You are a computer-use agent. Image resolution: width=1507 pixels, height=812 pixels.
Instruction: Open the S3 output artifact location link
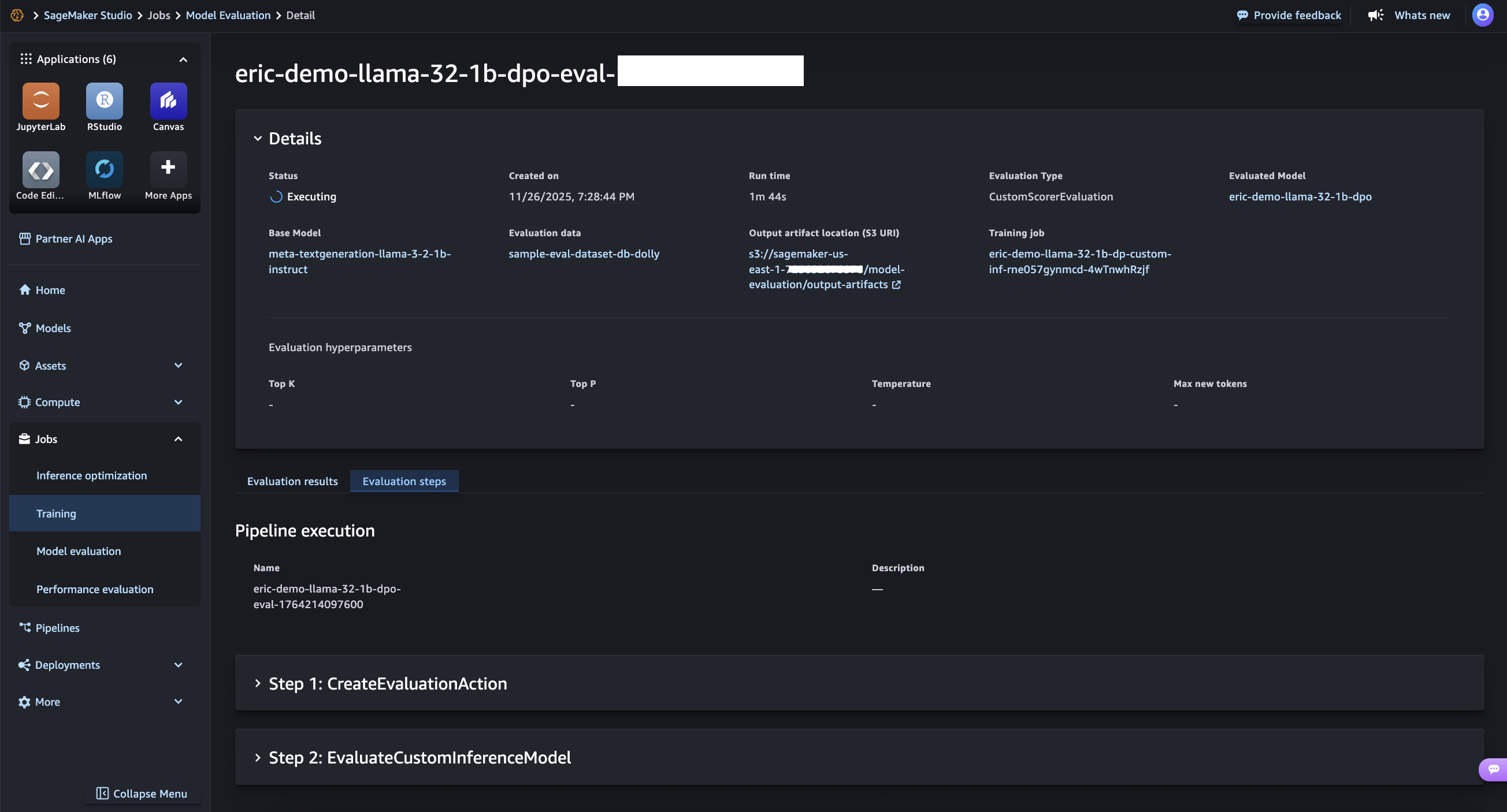pos(826,269)
